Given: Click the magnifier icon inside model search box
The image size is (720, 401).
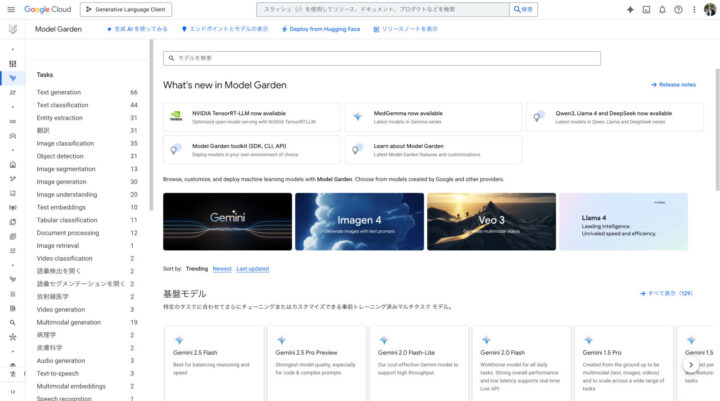Looking at the screenshot, I should coord(171,58).
